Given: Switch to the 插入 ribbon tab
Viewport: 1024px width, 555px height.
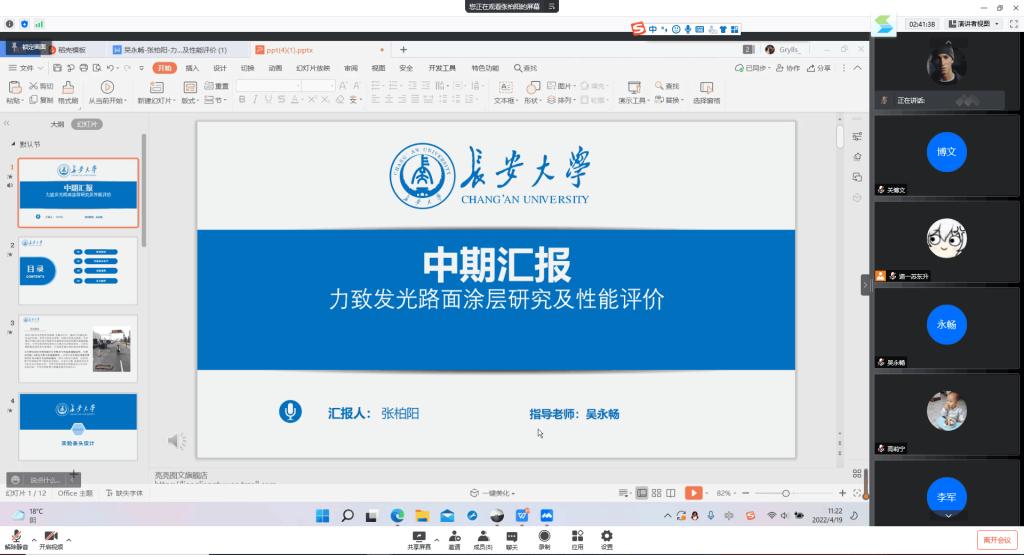Looking at the screenshot, I should 192,68.
